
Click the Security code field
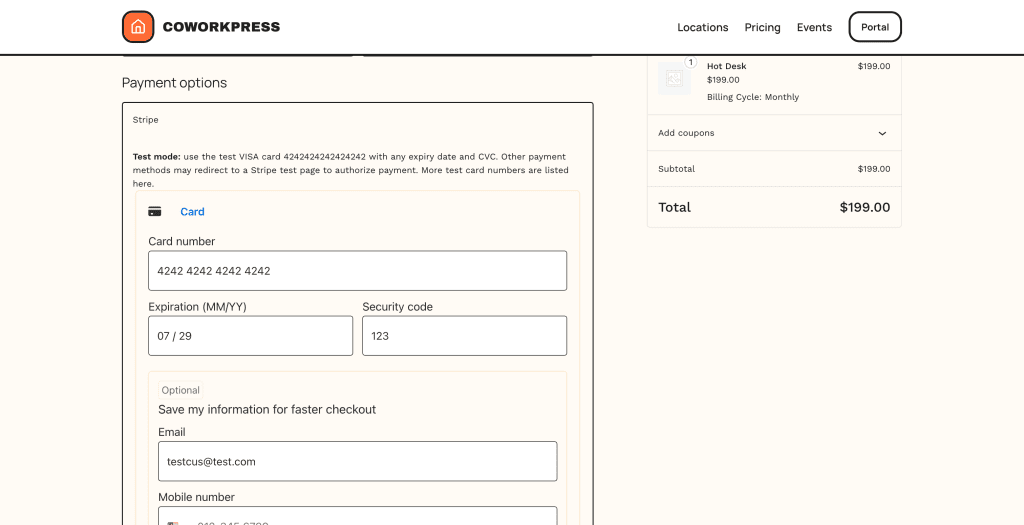[x=464, y=336]
